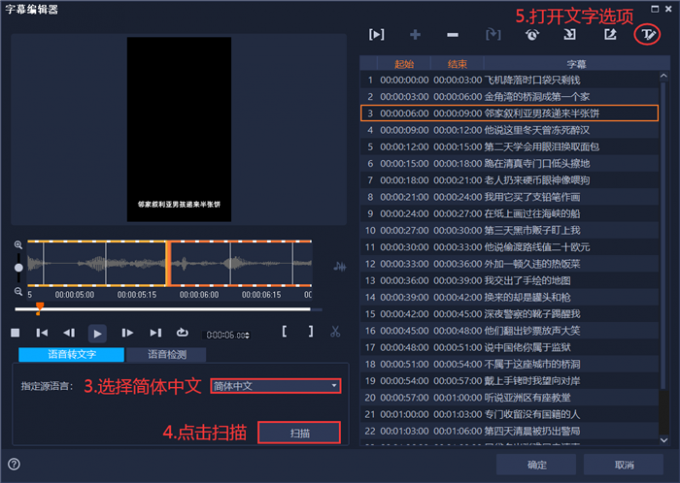Step back one frame
The width and height of the screenshot is (680, 483).
tap(69, 333)
